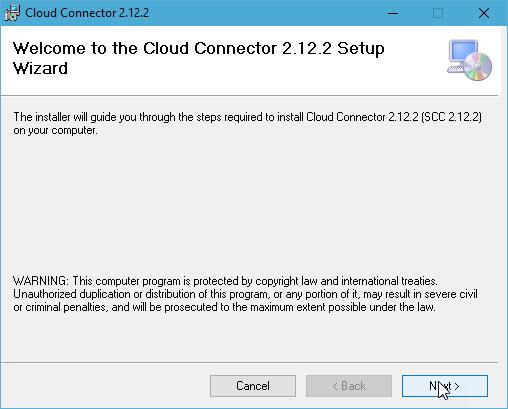
Task: Click the computer monitor in setup graphic
Action: coord(463,55)
